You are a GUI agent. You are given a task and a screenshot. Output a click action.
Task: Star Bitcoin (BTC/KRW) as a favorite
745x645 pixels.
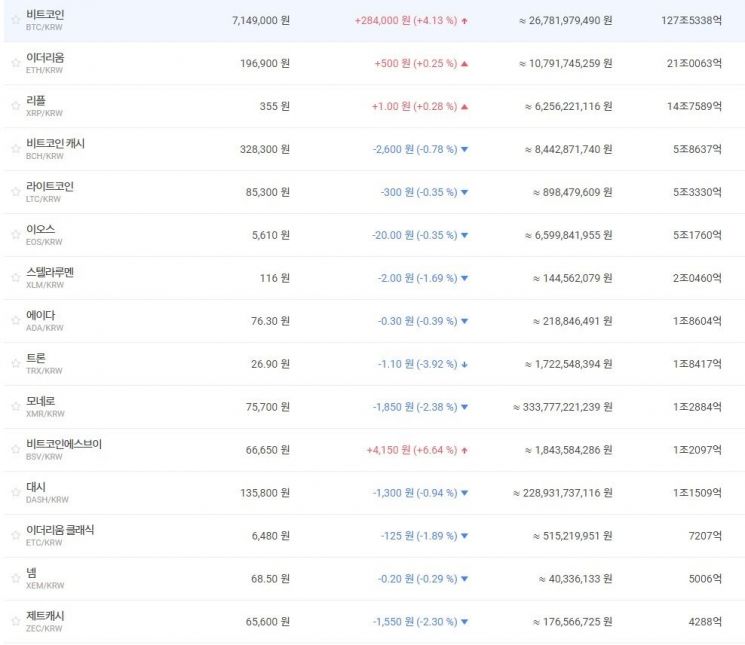point(15,20)
